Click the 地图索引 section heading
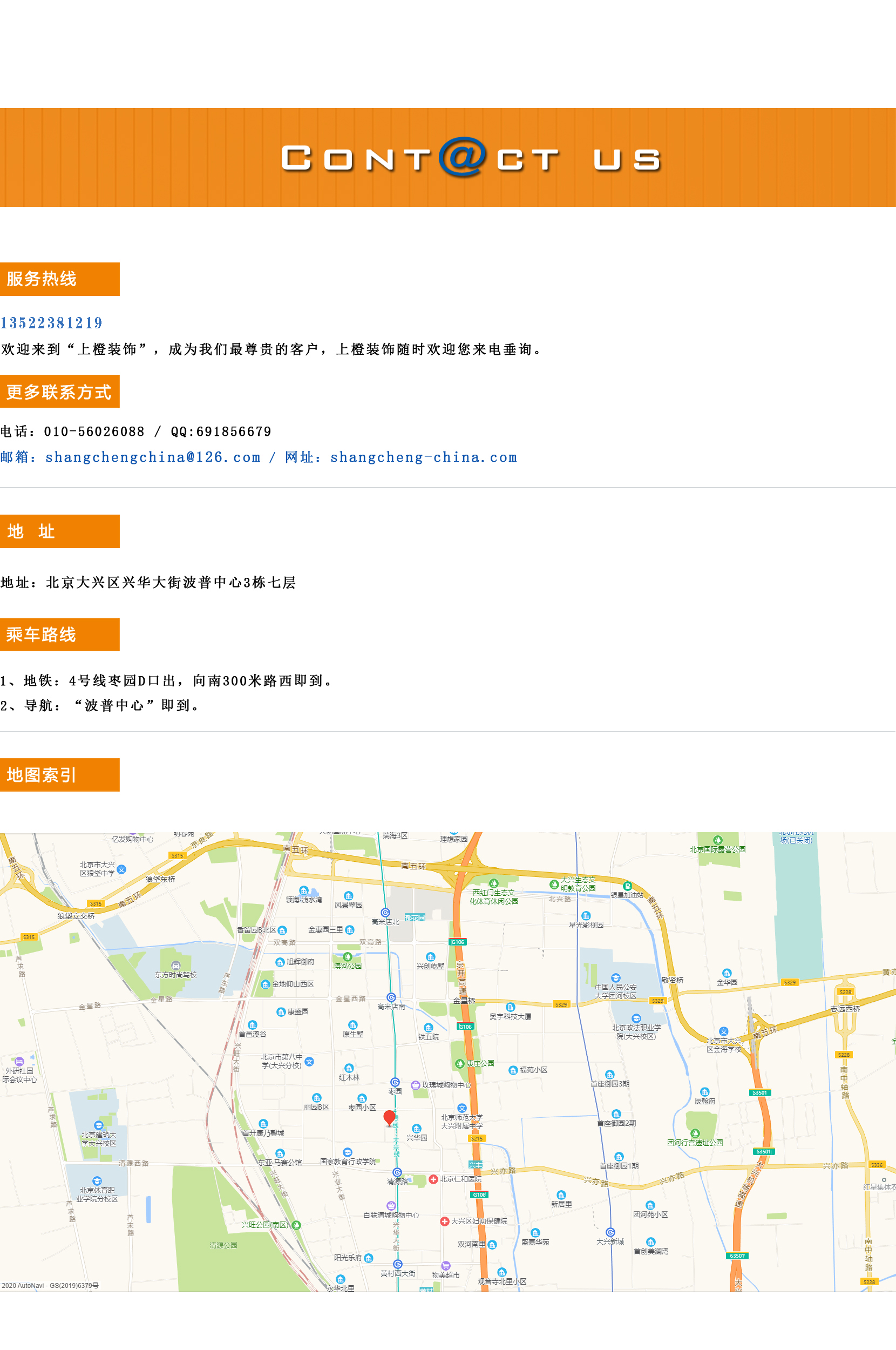 point(42,774)
